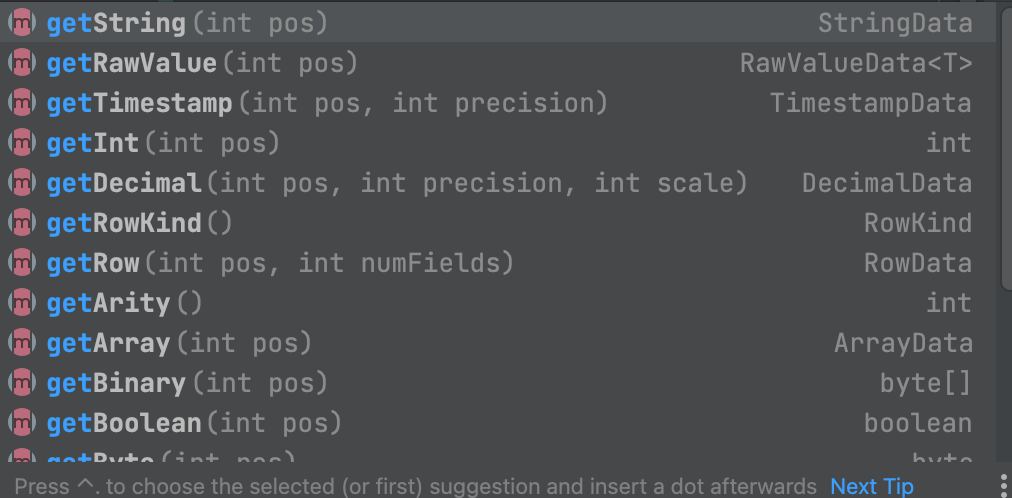Viewport: 1012px width, 498px height.
Task: Click the method icon beside getString
Action: [x=21, y=24]
